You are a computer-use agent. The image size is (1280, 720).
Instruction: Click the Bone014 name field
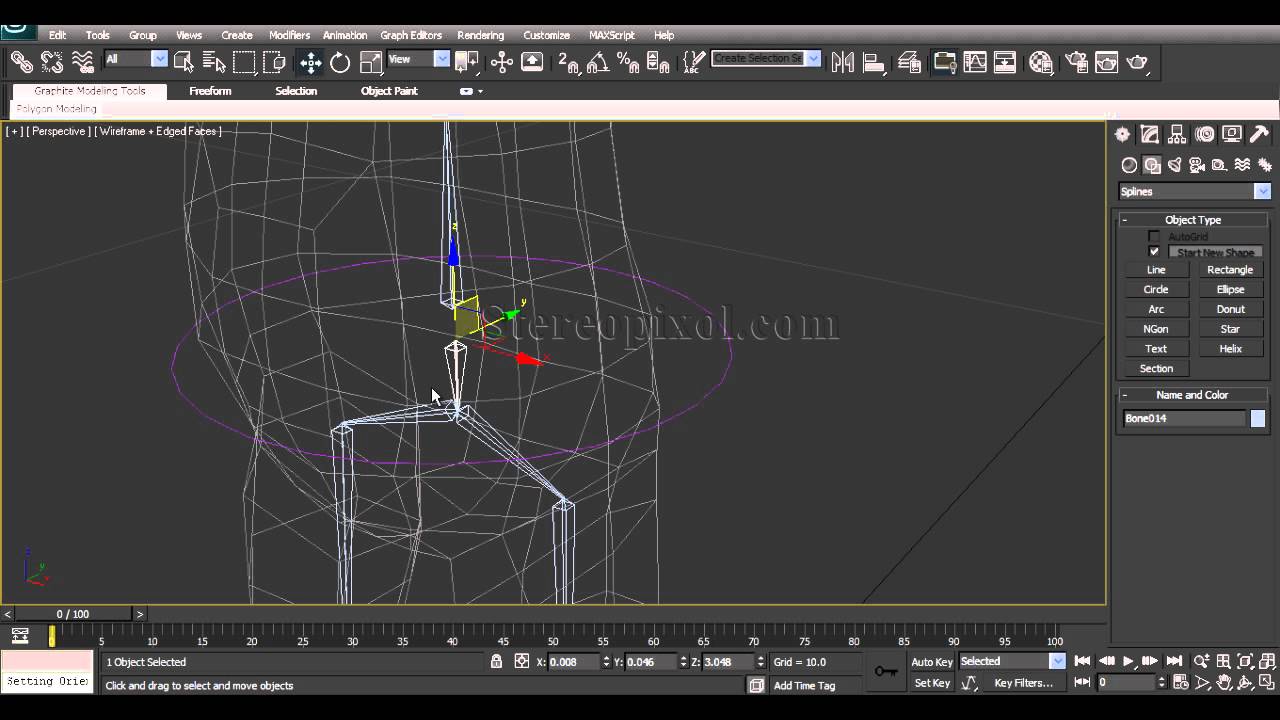pyautogui.click(x=1184, y=419)
